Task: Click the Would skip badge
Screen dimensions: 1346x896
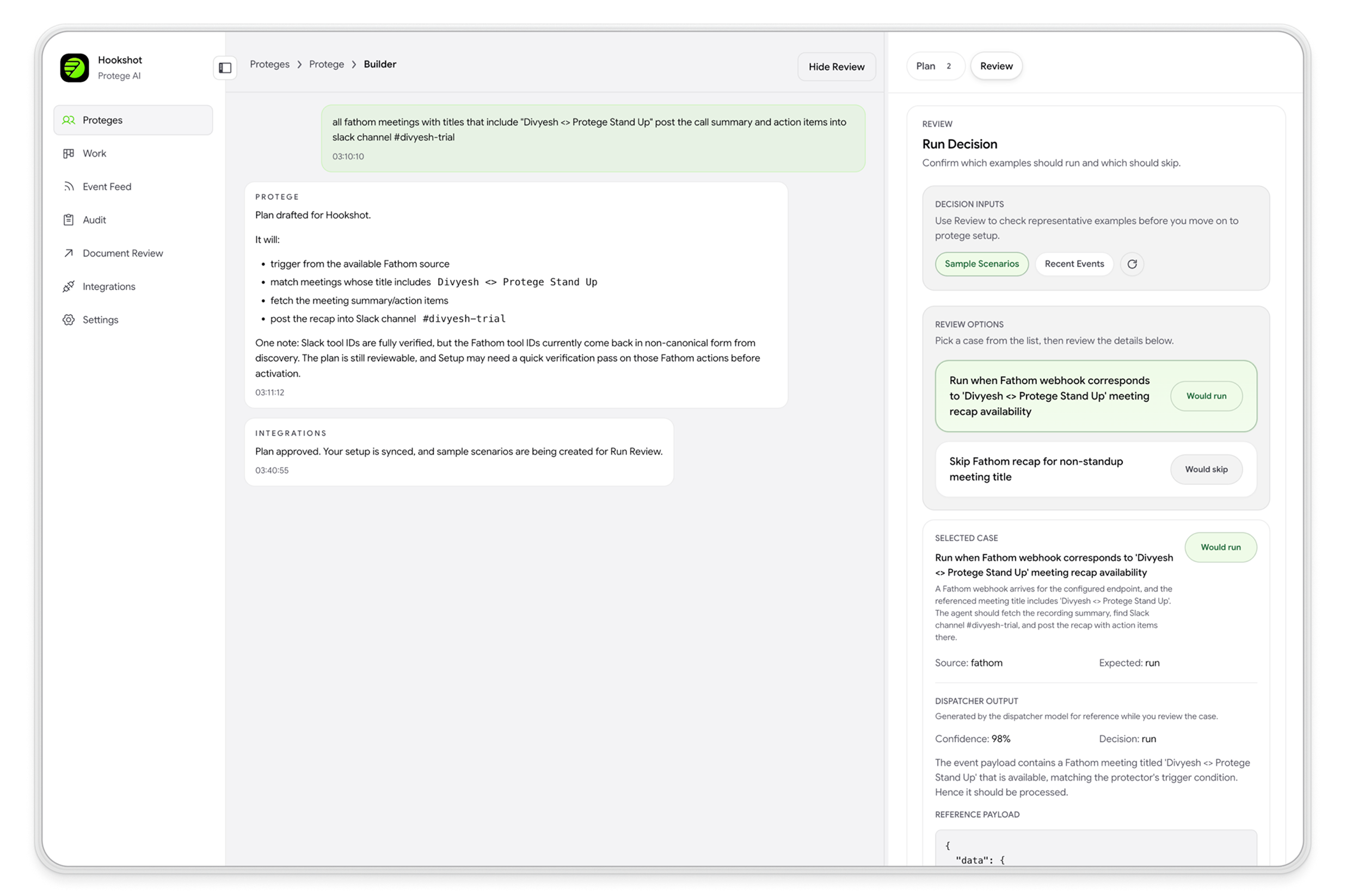Action: coord(1206,469)
